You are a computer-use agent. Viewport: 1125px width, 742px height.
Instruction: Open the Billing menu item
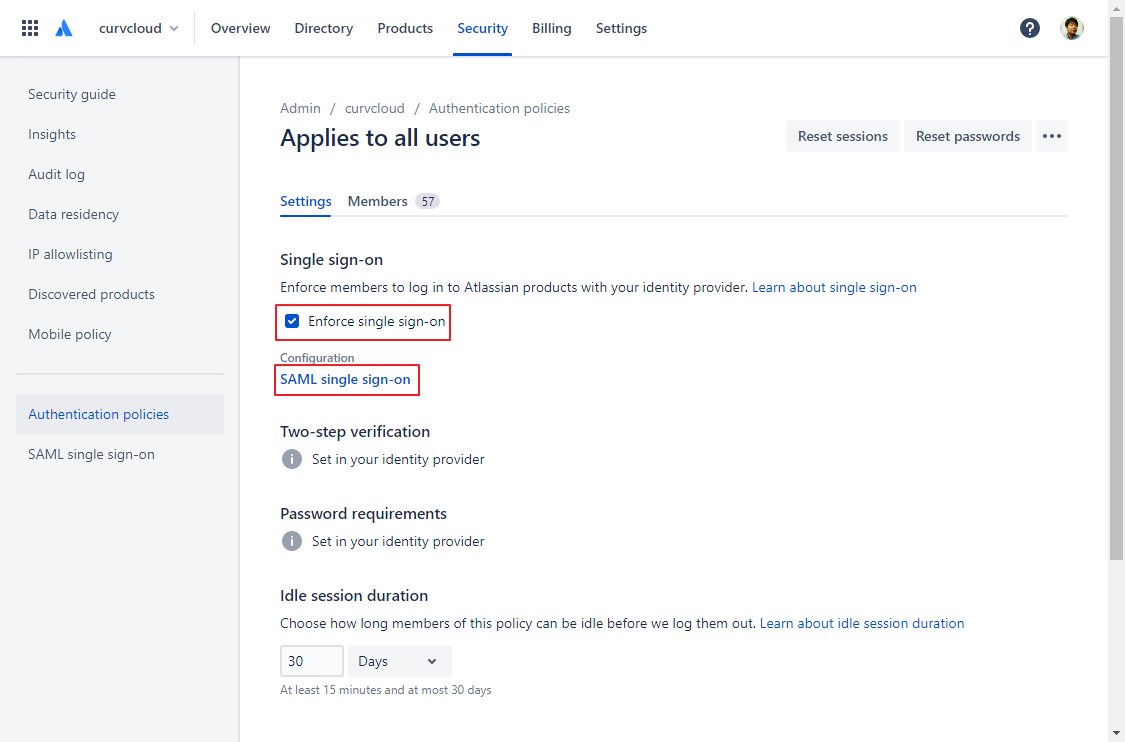click(x=552, y=28)
